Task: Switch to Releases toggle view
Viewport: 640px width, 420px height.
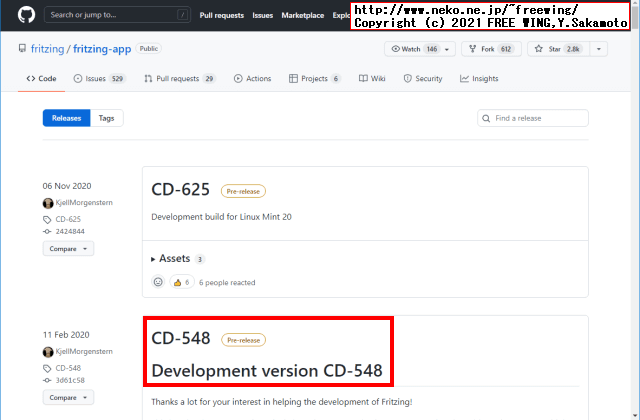Action: pos(66,118)
